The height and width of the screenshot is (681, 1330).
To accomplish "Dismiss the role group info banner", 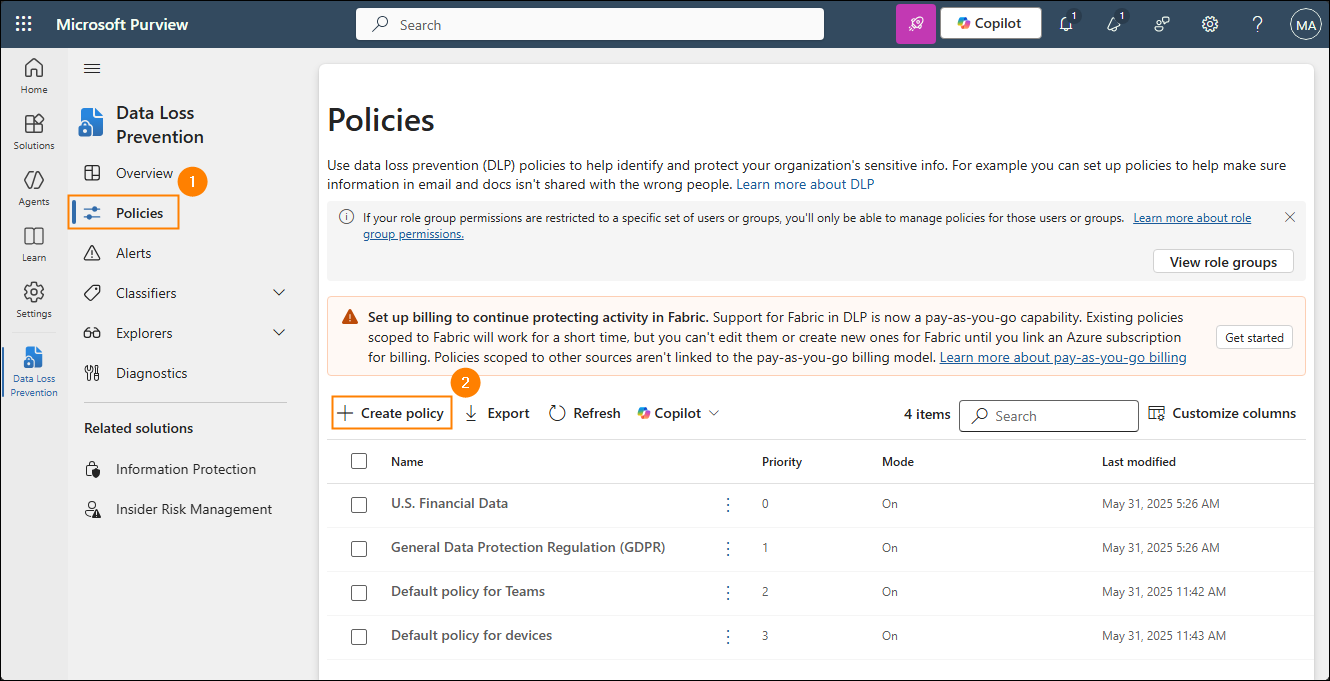I will point(1290,217).
